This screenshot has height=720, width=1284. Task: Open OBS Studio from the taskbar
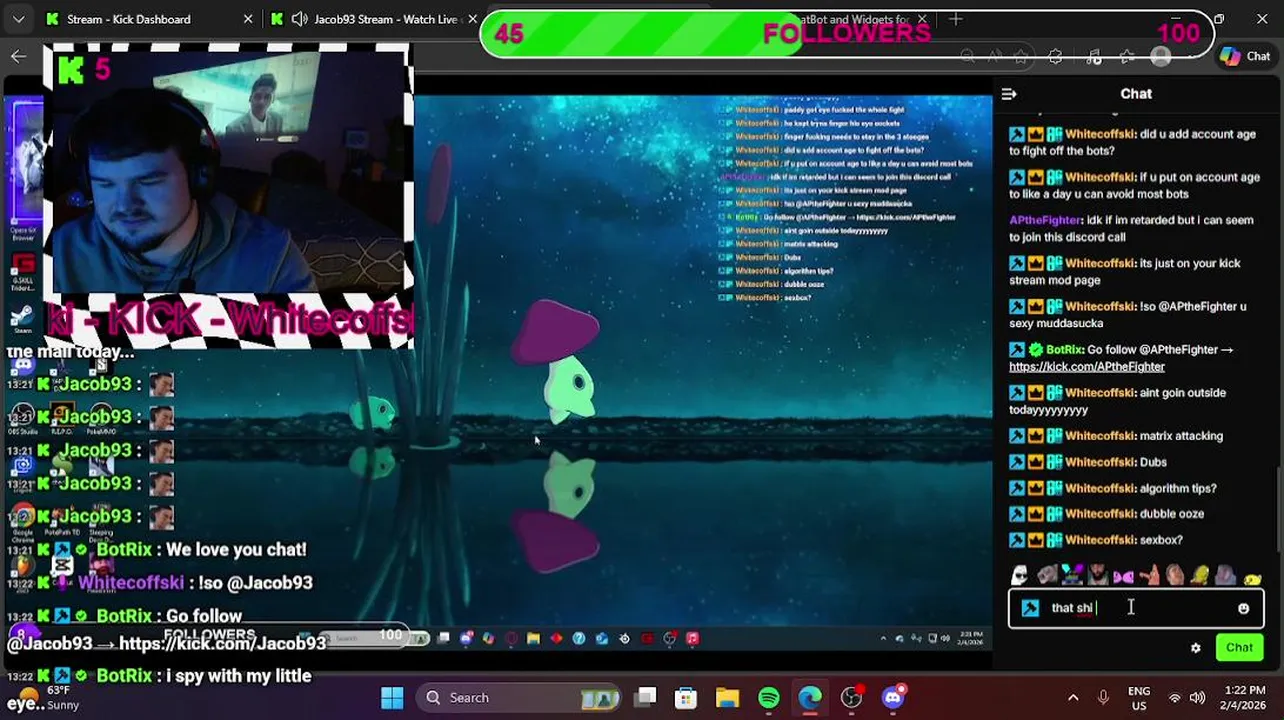pos(852,698)
